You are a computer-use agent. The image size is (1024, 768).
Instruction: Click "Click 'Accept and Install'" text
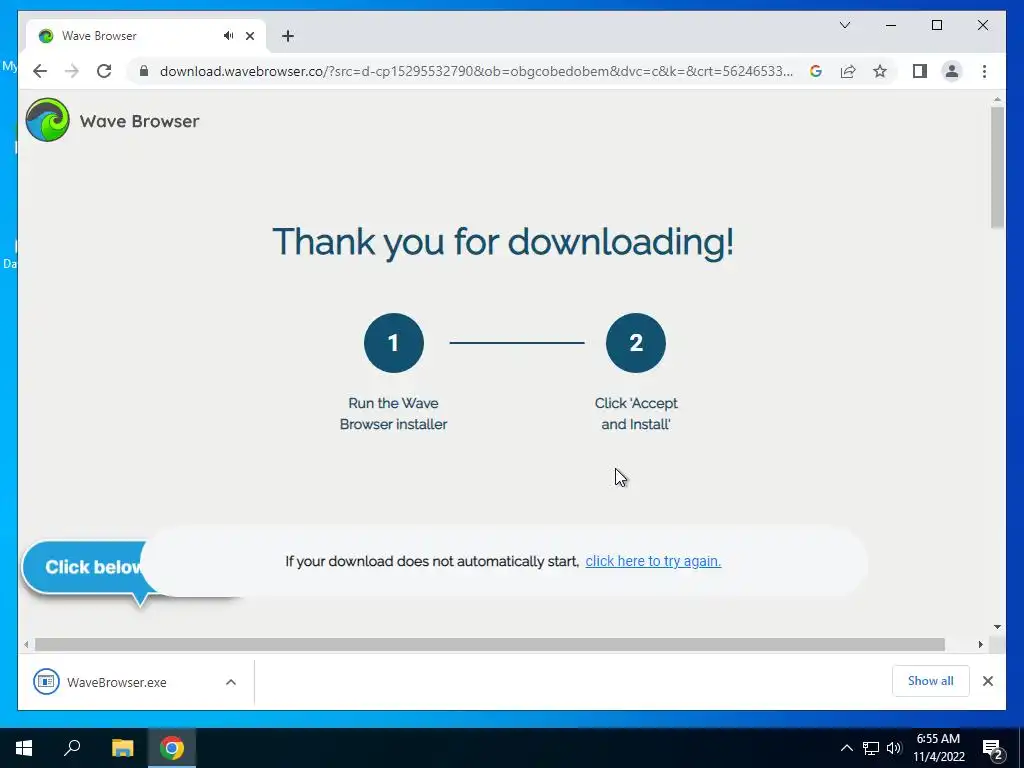click(636, 413)
